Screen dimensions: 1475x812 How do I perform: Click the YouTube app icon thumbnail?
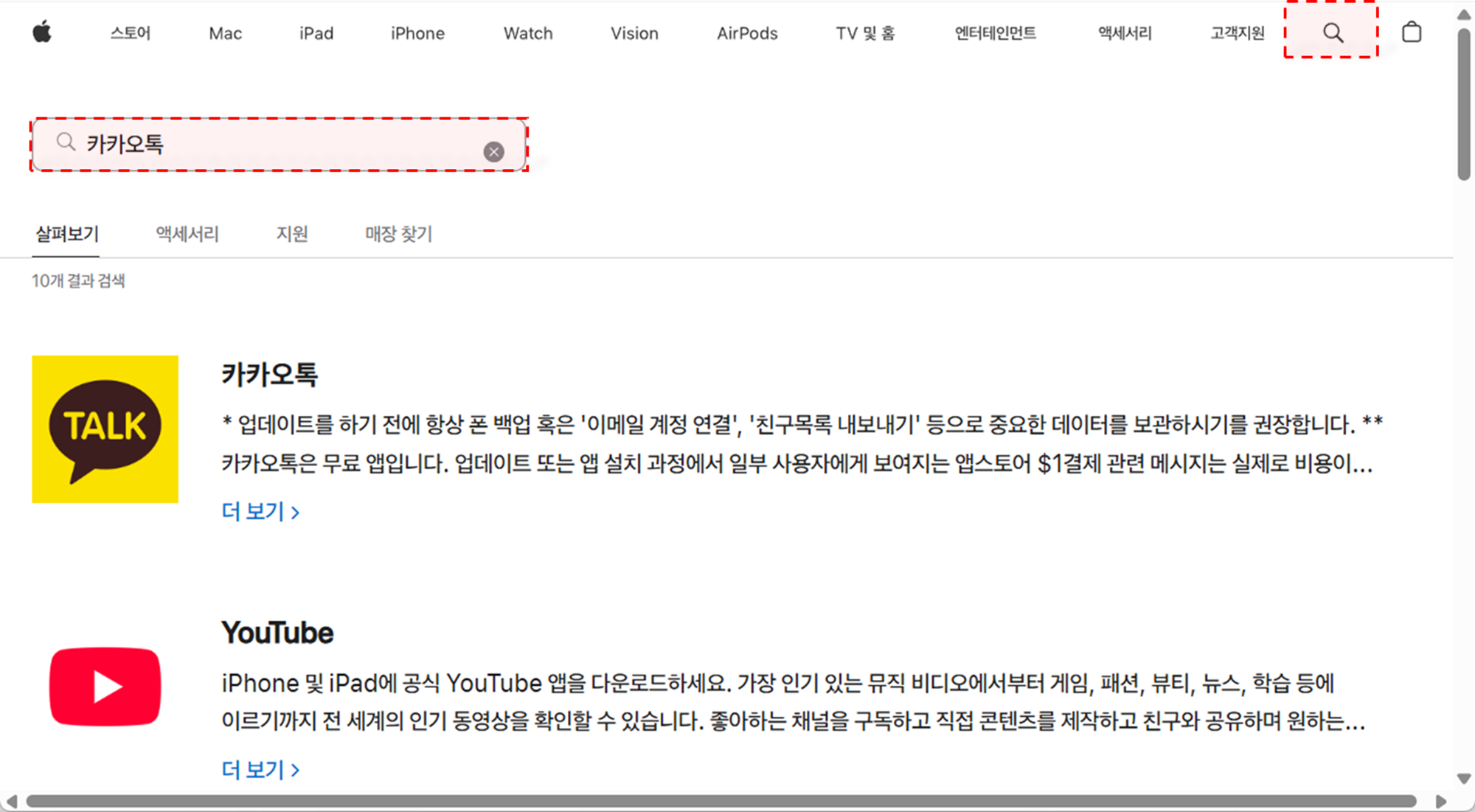105,687
